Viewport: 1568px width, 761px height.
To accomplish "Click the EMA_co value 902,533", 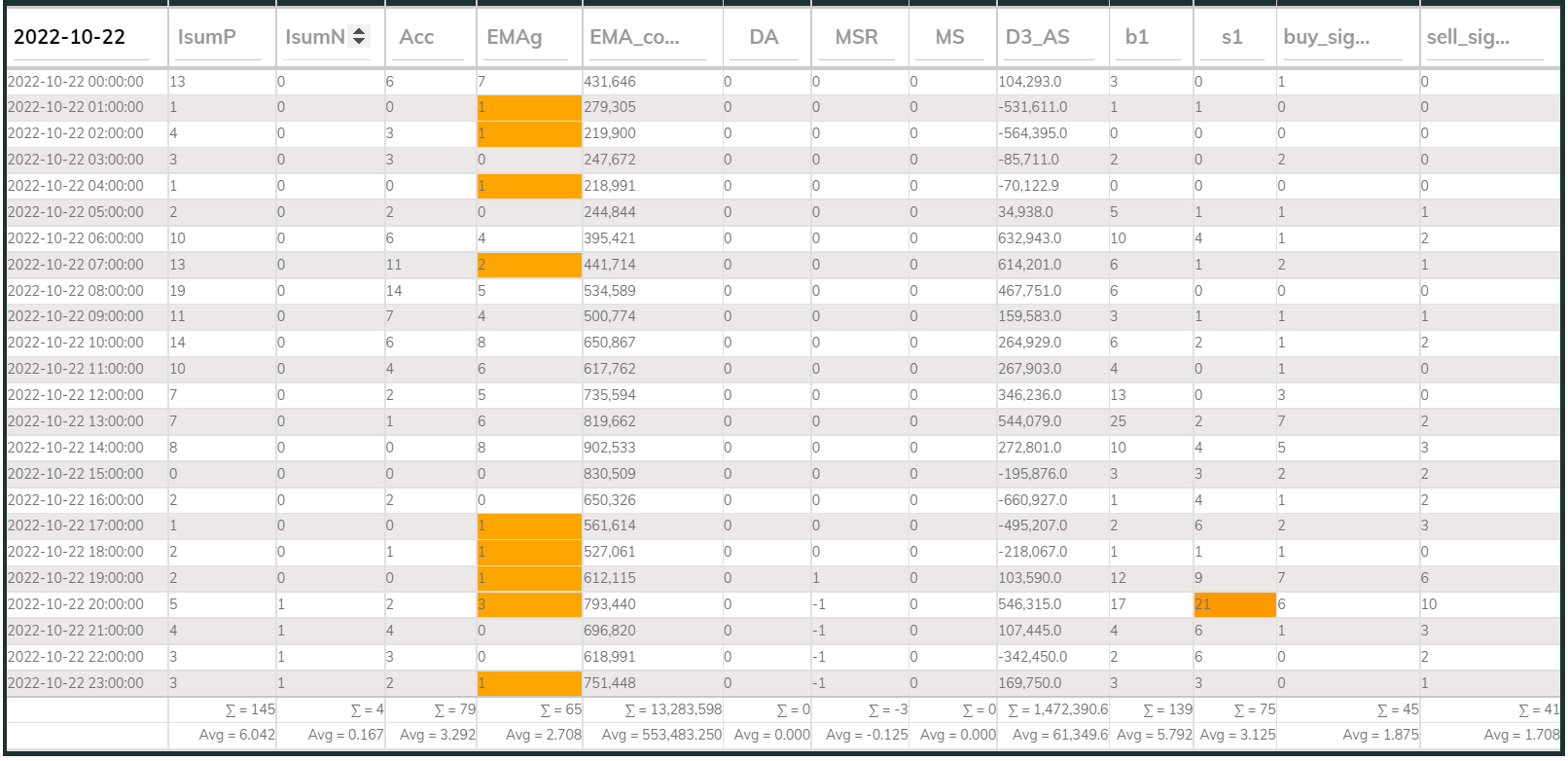I will tap(610, 448).
